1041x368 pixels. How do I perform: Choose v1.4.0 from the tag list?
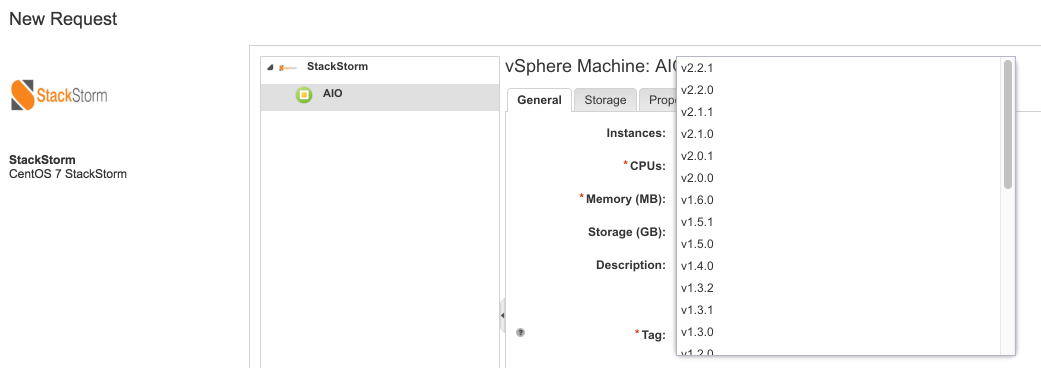839,266
